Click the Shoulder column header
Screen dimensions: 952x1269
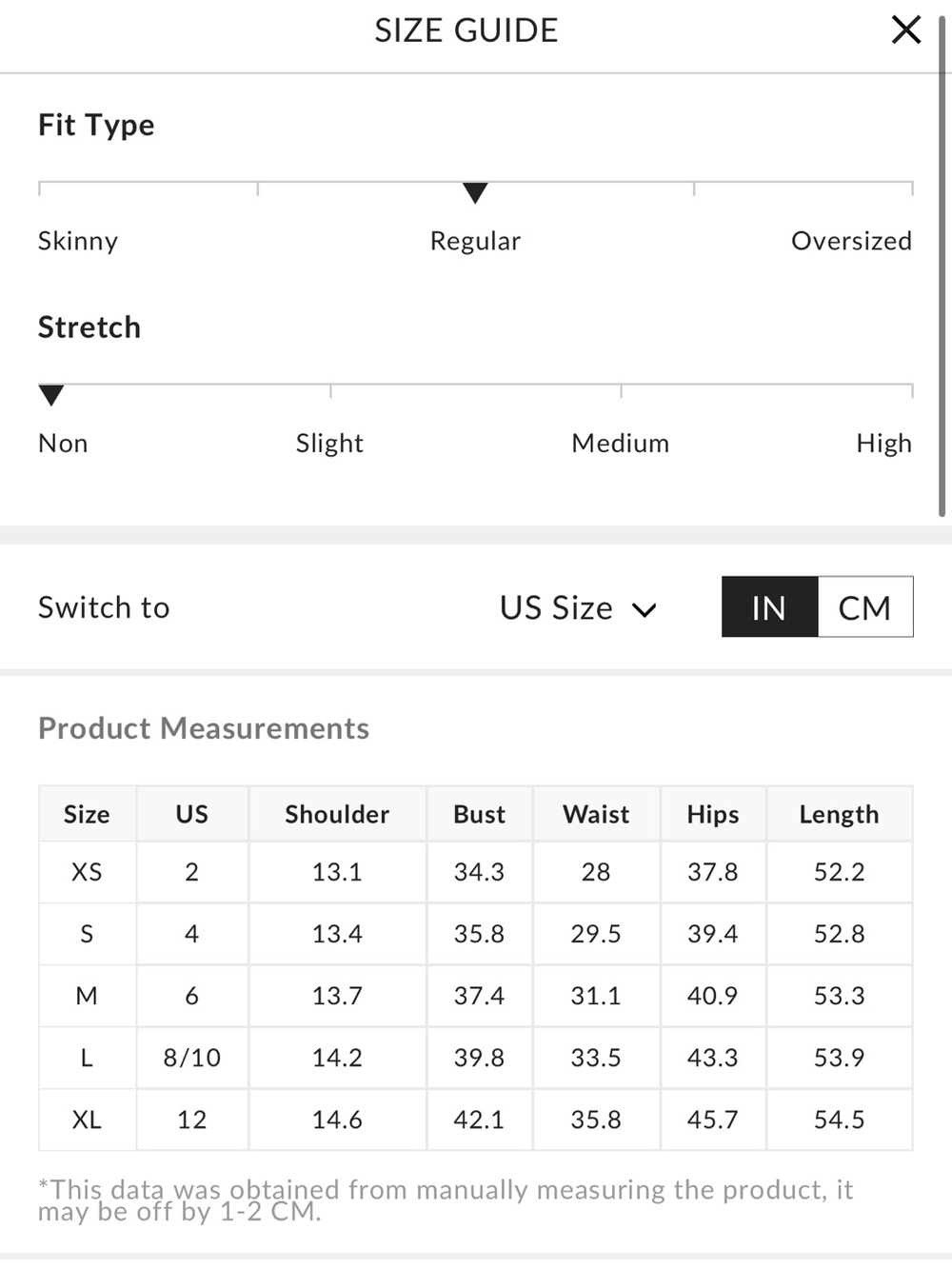pyautogui.click(x=337, y=814)
